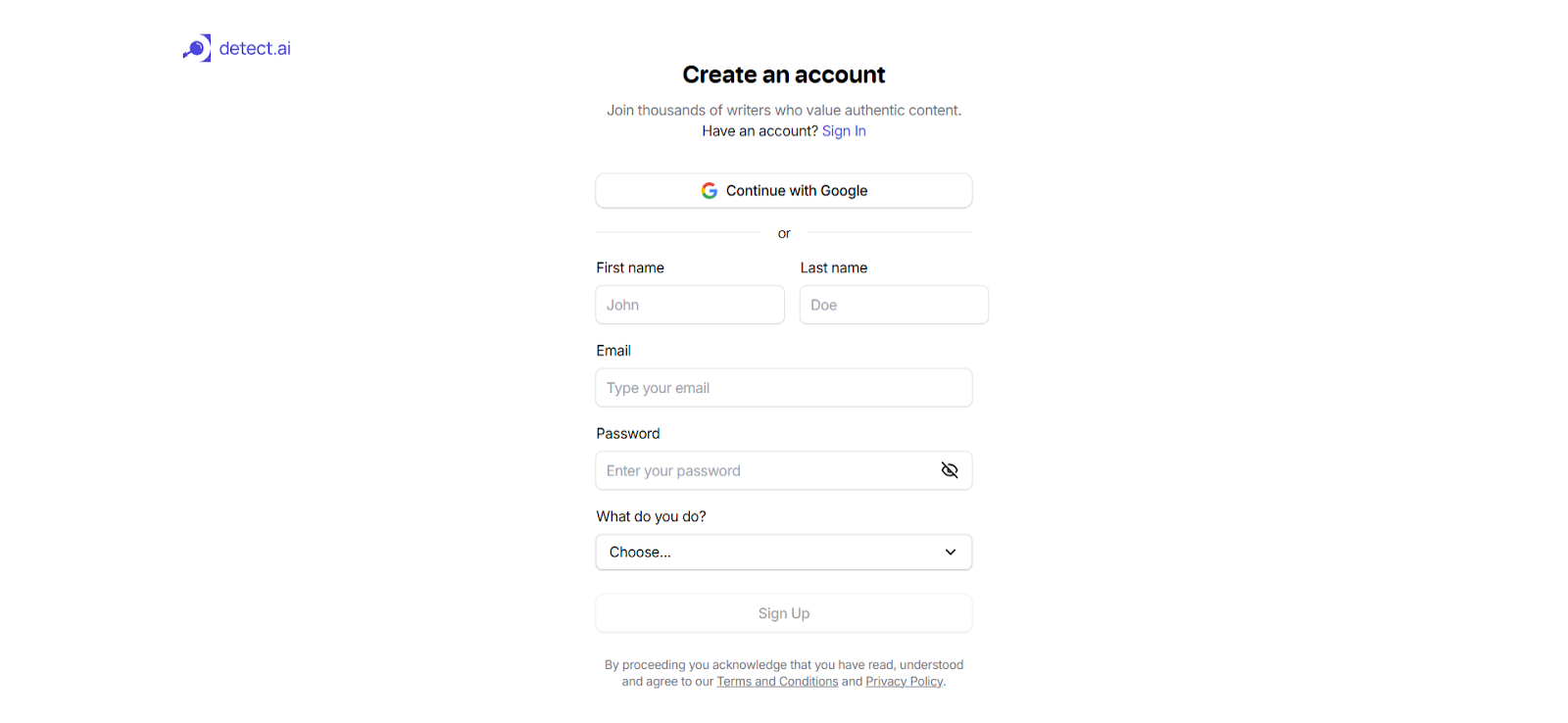
Task: Click the Sign Up button
Action: click(784, 613)
